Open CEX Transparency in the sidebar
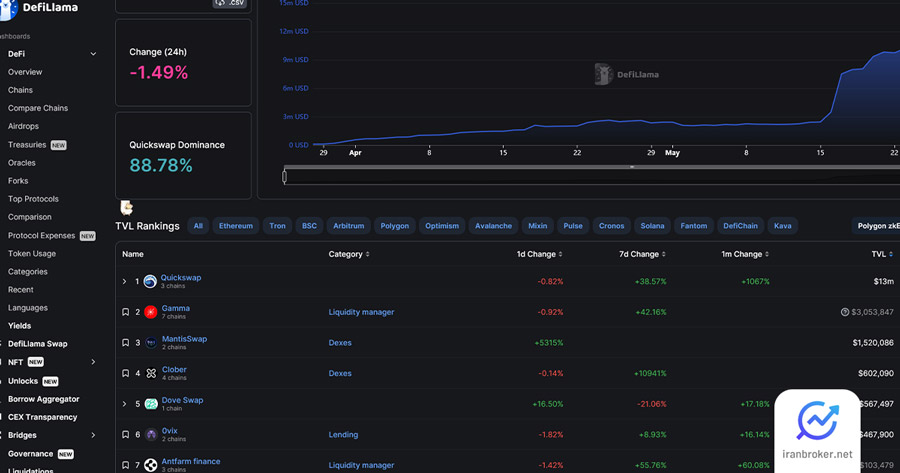Image resolution: width=900 pixels, height=473 pixels. point(42,417)
